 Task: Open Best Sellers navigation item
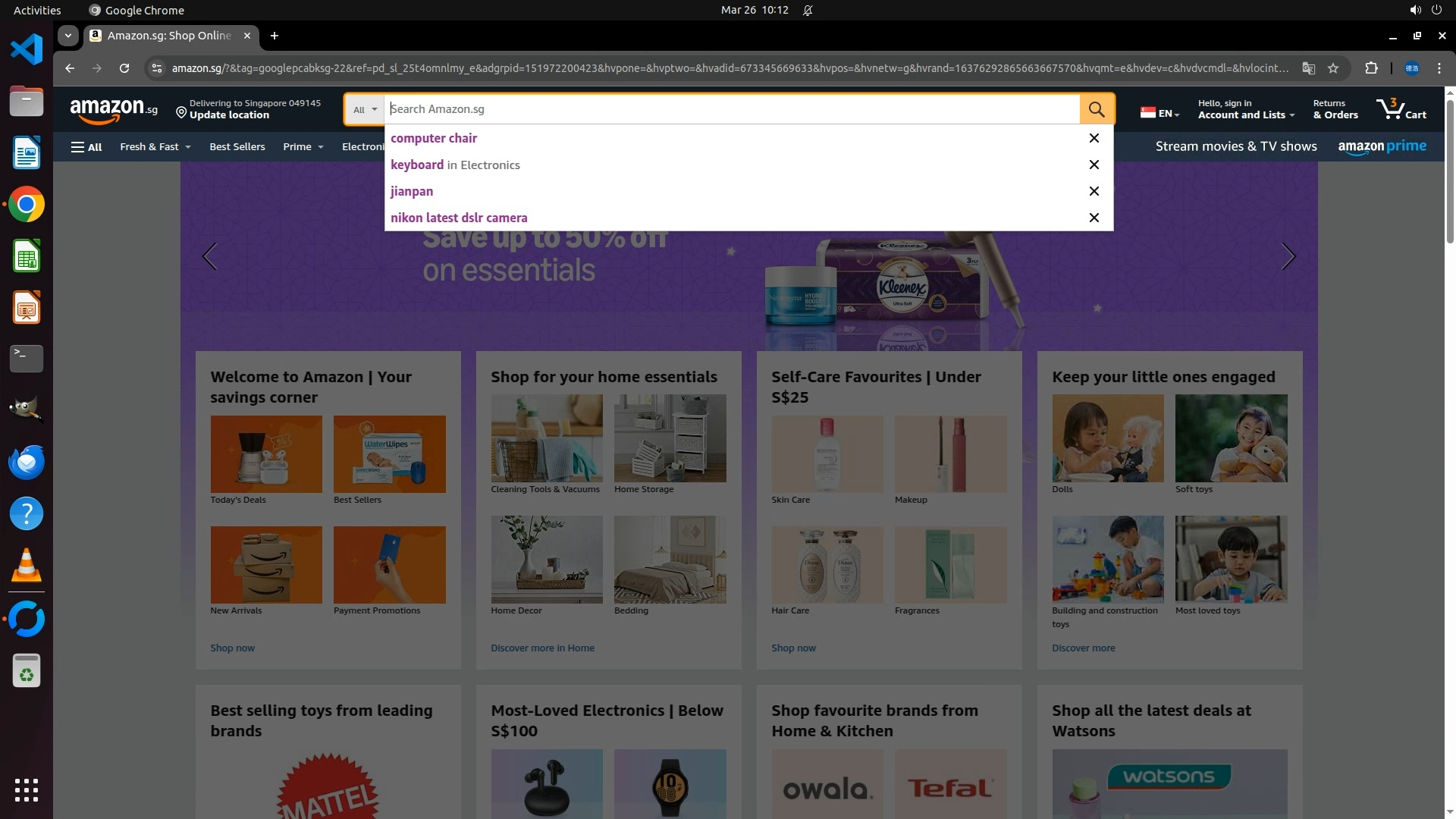point(237,147)
